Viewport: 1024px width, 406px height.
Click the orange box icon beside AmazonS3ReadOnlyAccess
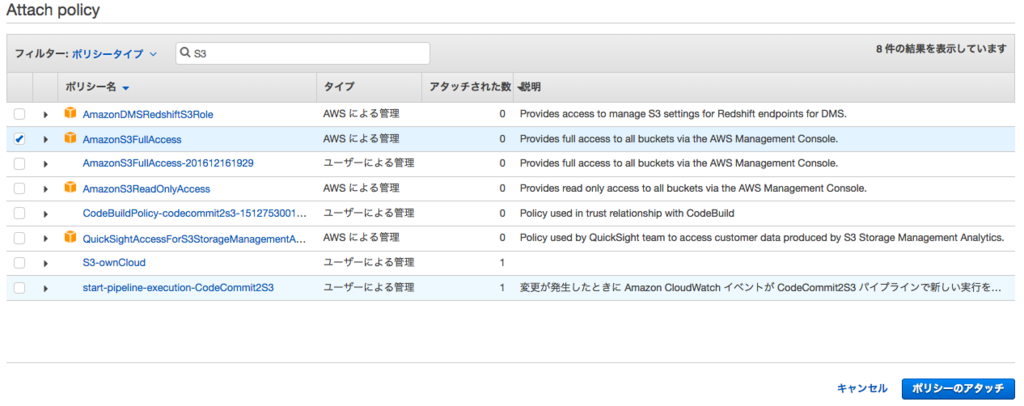(x=70, y=188)
